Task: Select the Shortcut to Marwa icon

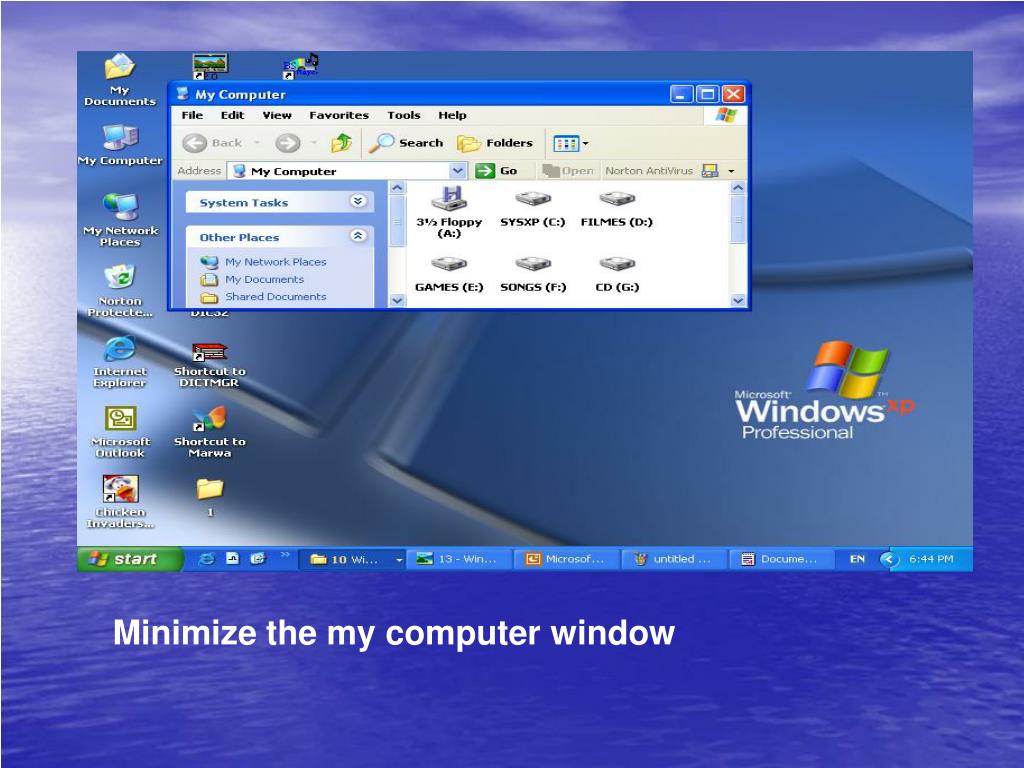Action: pos(210,432)
